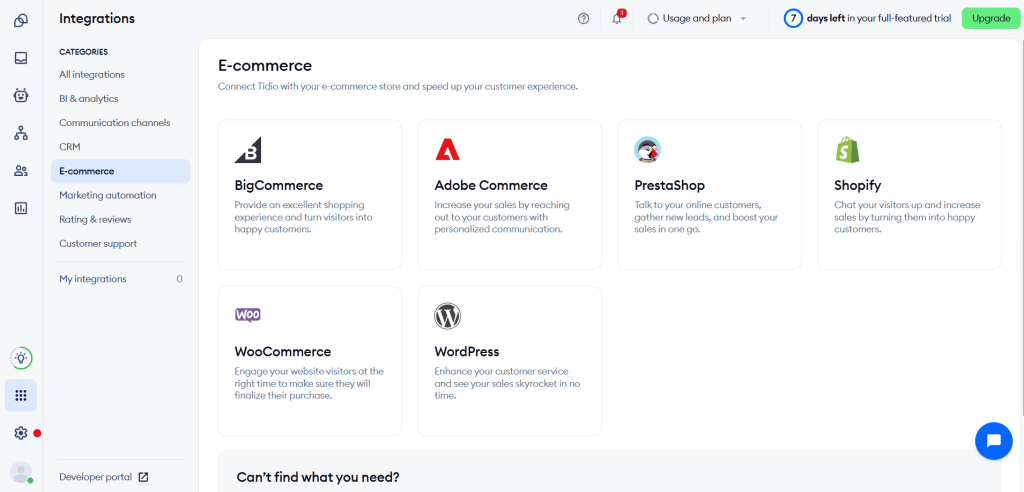Open My integrations list

(x=120, y=279)
